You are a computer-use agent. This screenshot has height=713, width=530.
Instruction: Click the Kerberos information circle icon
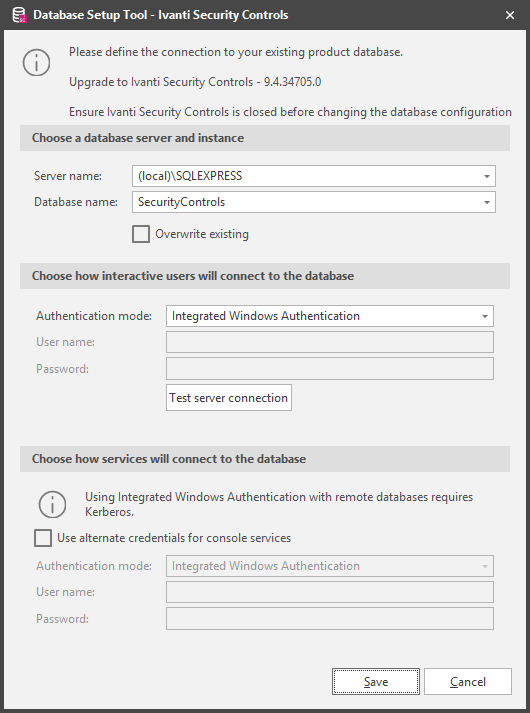[x=52, y=504]
